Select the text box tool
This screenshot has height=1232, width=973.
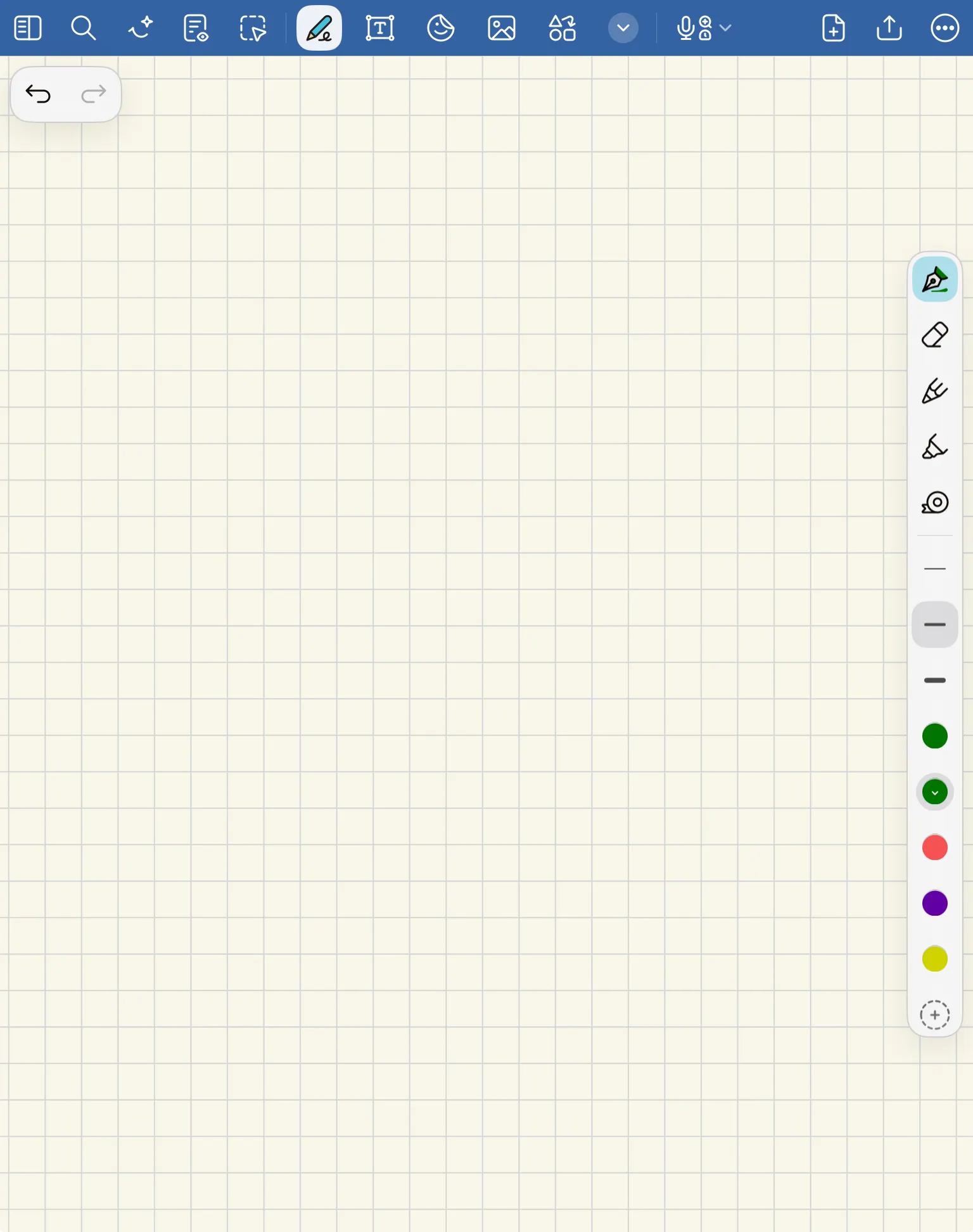coord(380,29)
